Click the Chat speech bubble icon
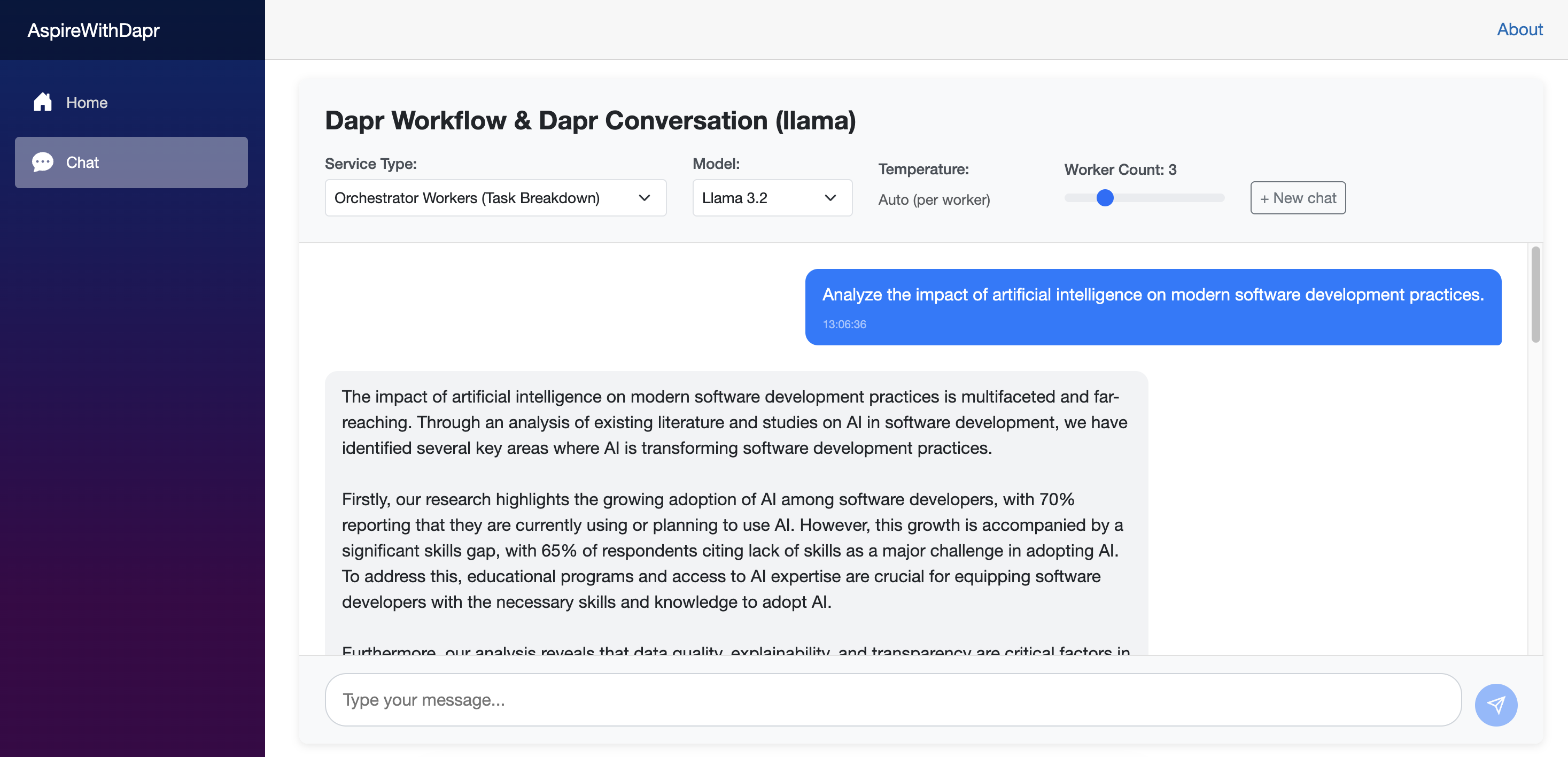1568x757 pixels. click(x=43, y=162)
